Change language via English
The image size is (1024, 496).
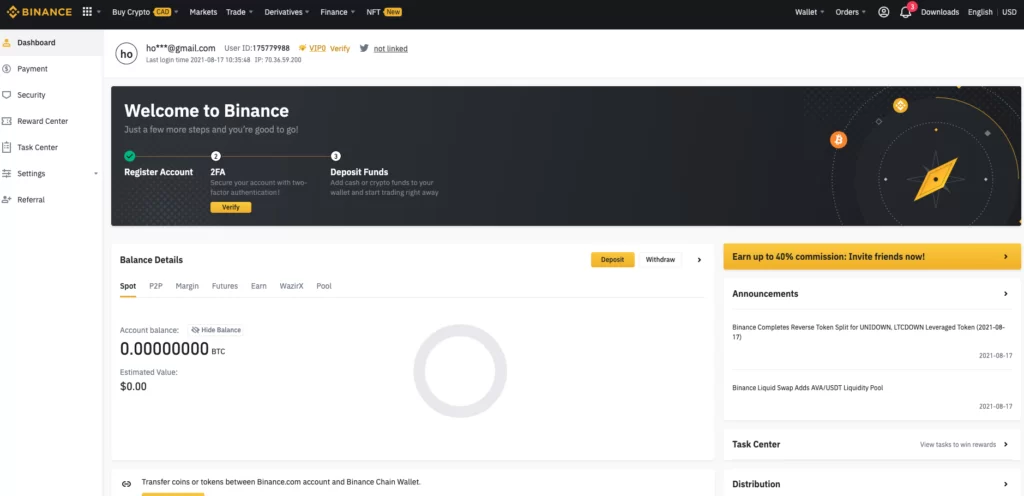[x=980, y=12]
